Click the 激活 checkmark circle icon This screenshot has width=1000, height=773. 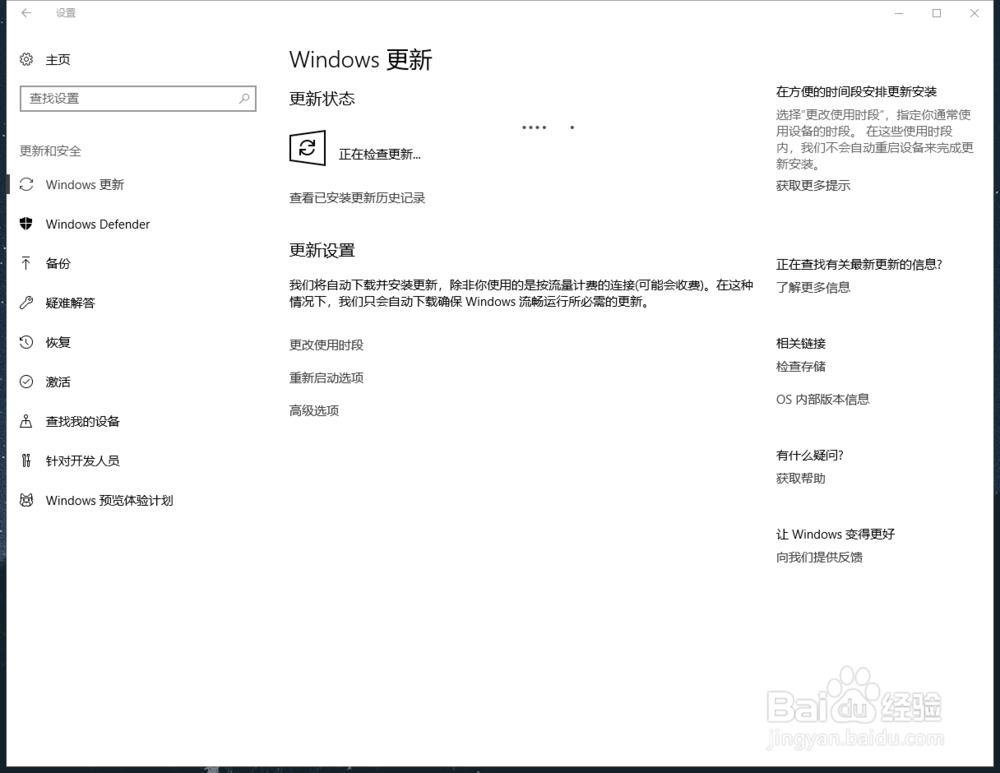[x=26, y=381]
